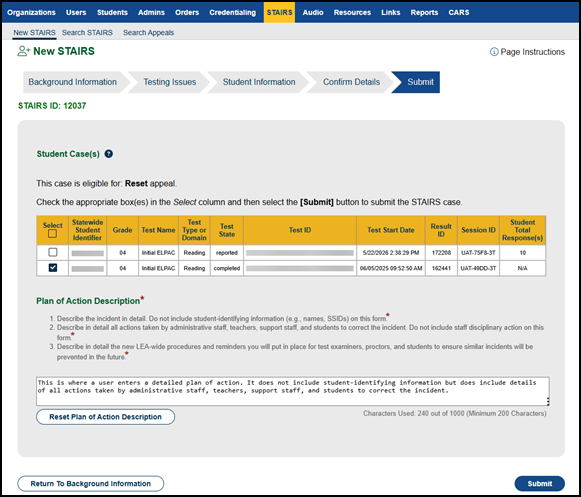Open the Reports menu
Image resolution: width=581 pixels, height=497 pixels.
[424, 13]
